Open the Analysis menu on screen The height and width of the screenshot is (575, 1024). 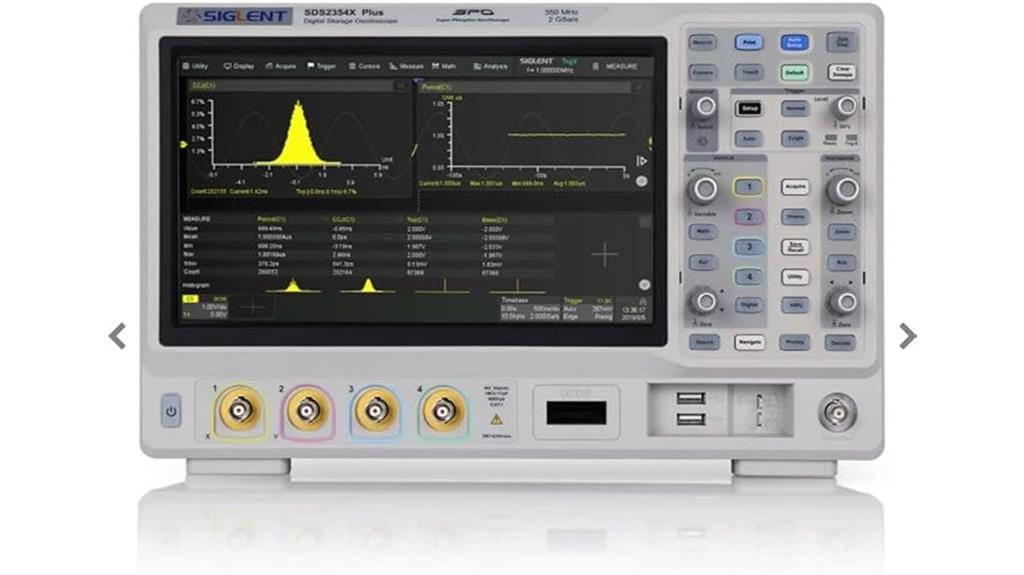click(x=490, y=66)
